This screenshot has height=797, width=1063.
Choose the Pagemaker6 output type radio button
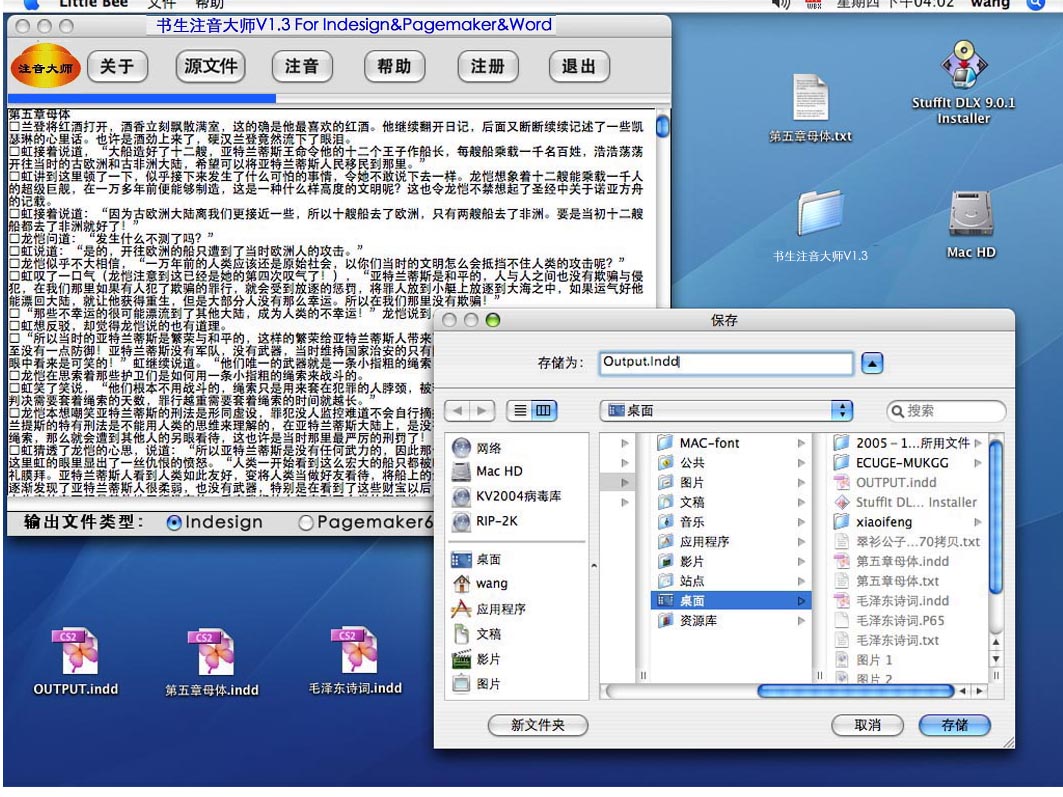coord(307,523)
